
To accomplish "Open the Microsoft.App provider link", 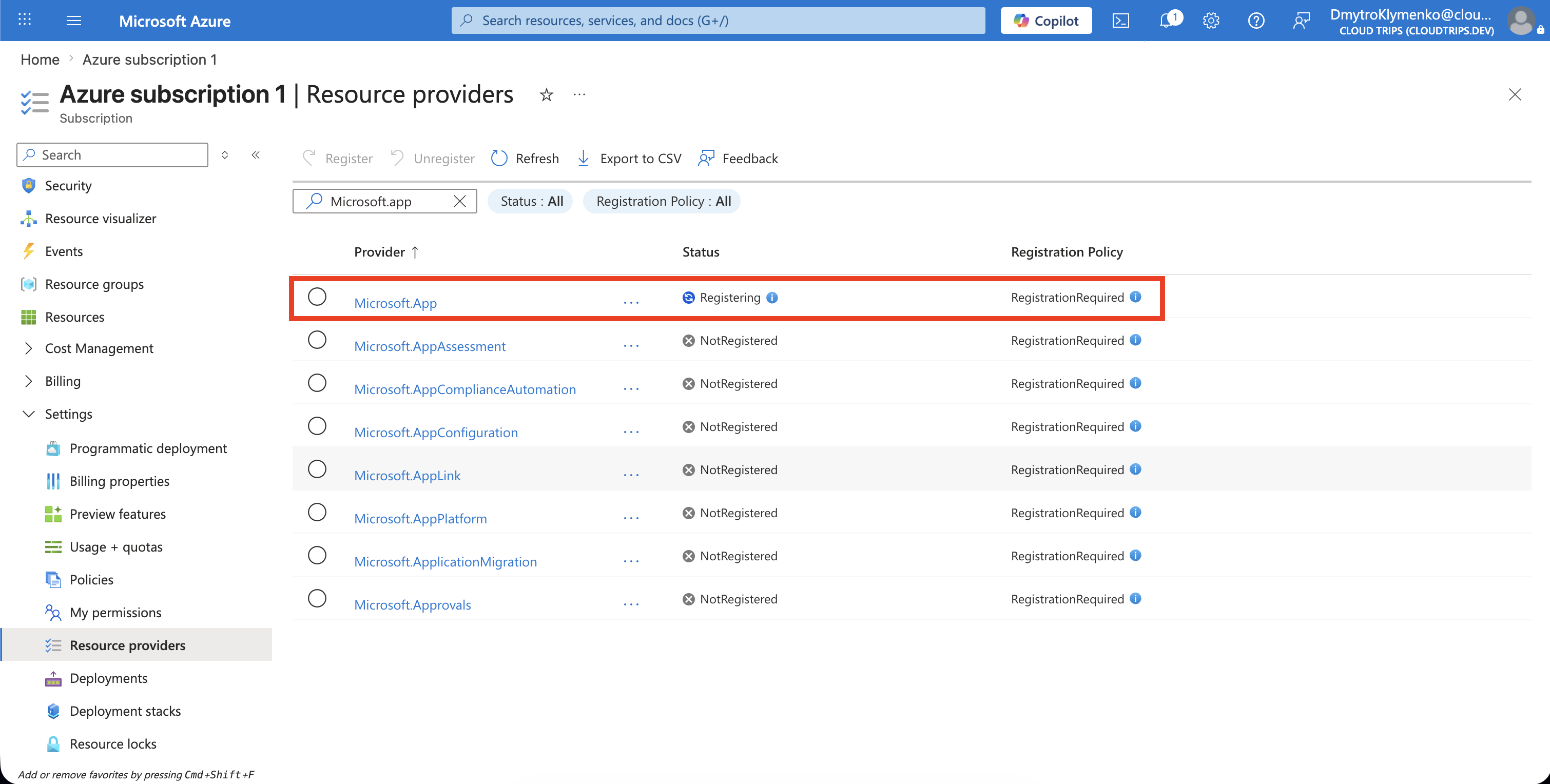I will (395, 303).
